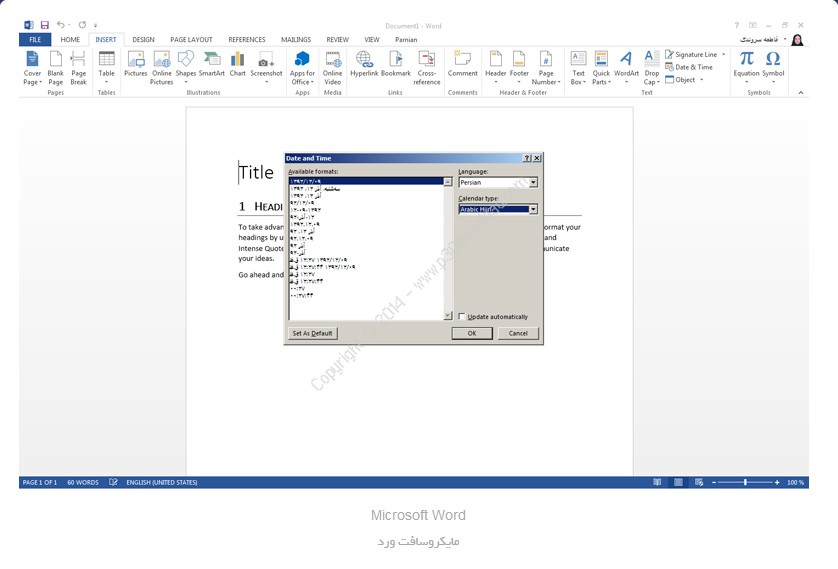838x569 pixels.
Task: Switch to the REVIEW tab
Action: pos(338,40)
